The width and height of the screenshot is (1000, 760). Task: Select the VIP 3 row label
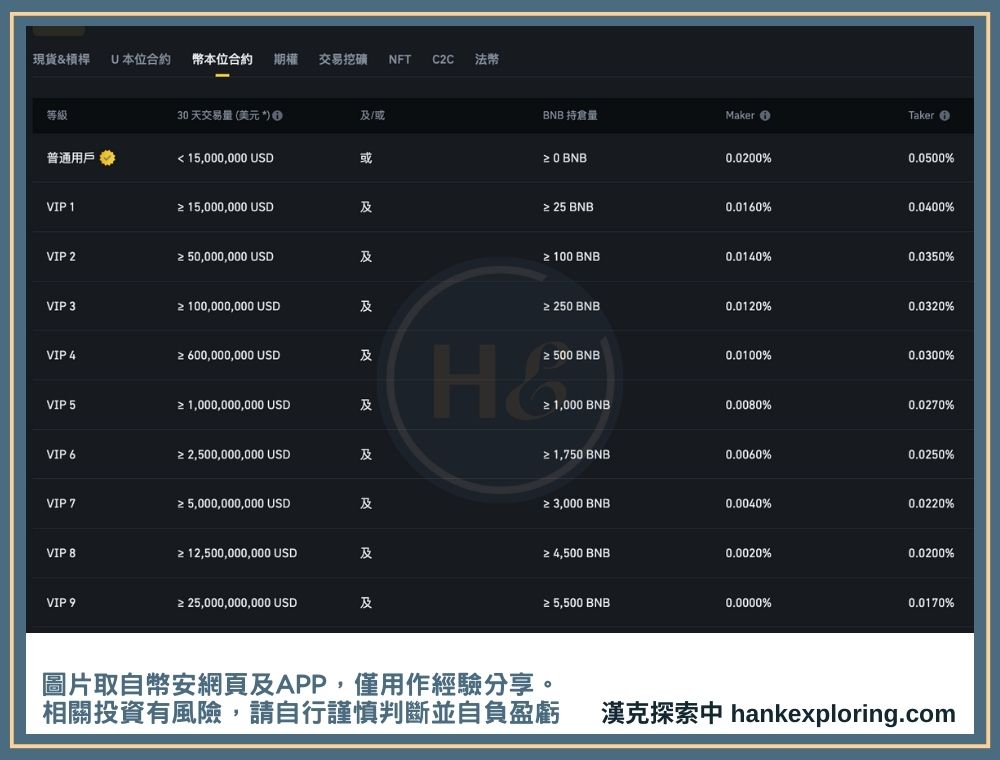tap(61, 306)
